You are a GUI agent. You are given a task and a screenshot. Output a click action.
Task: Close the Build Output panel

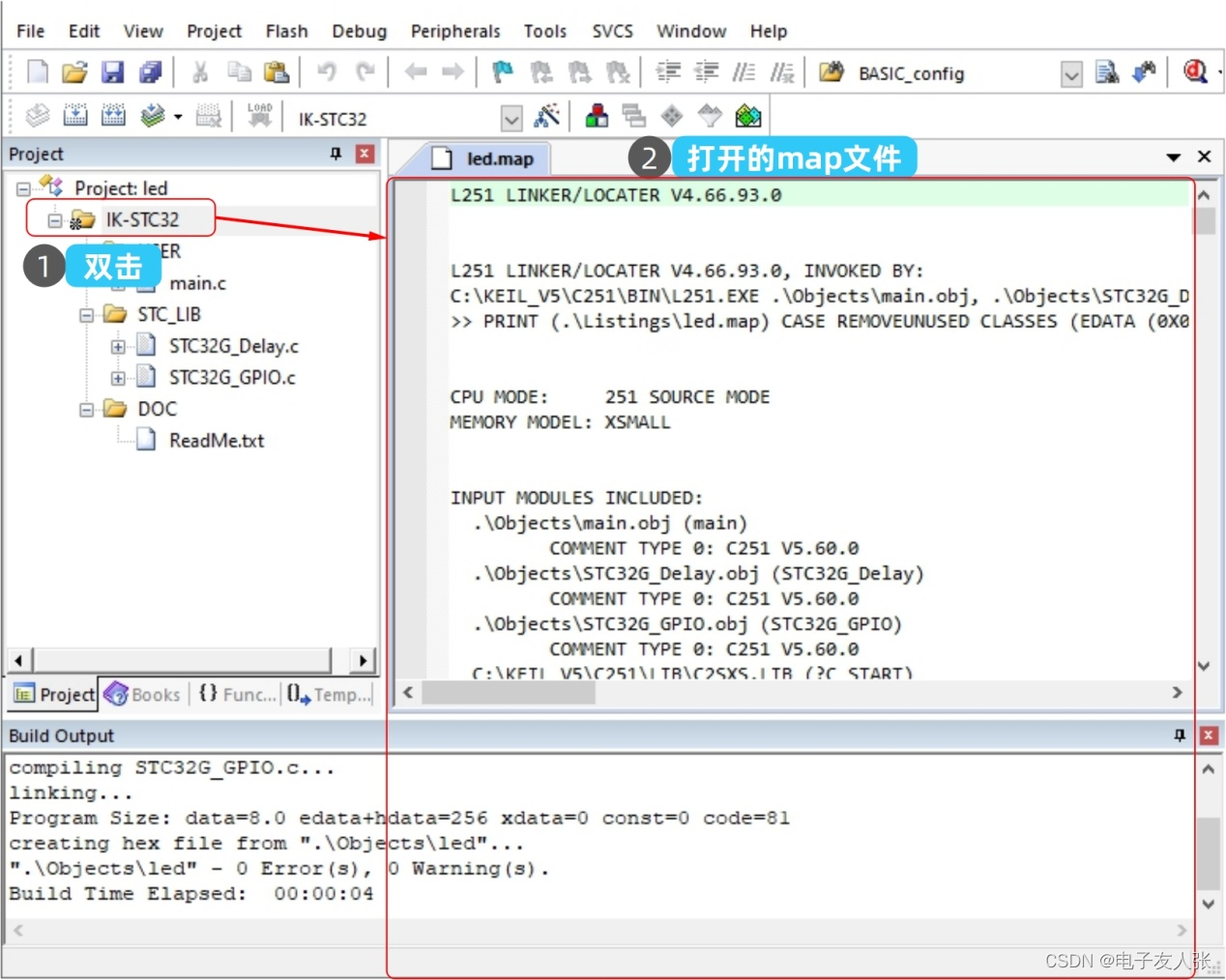point(1209,735)
